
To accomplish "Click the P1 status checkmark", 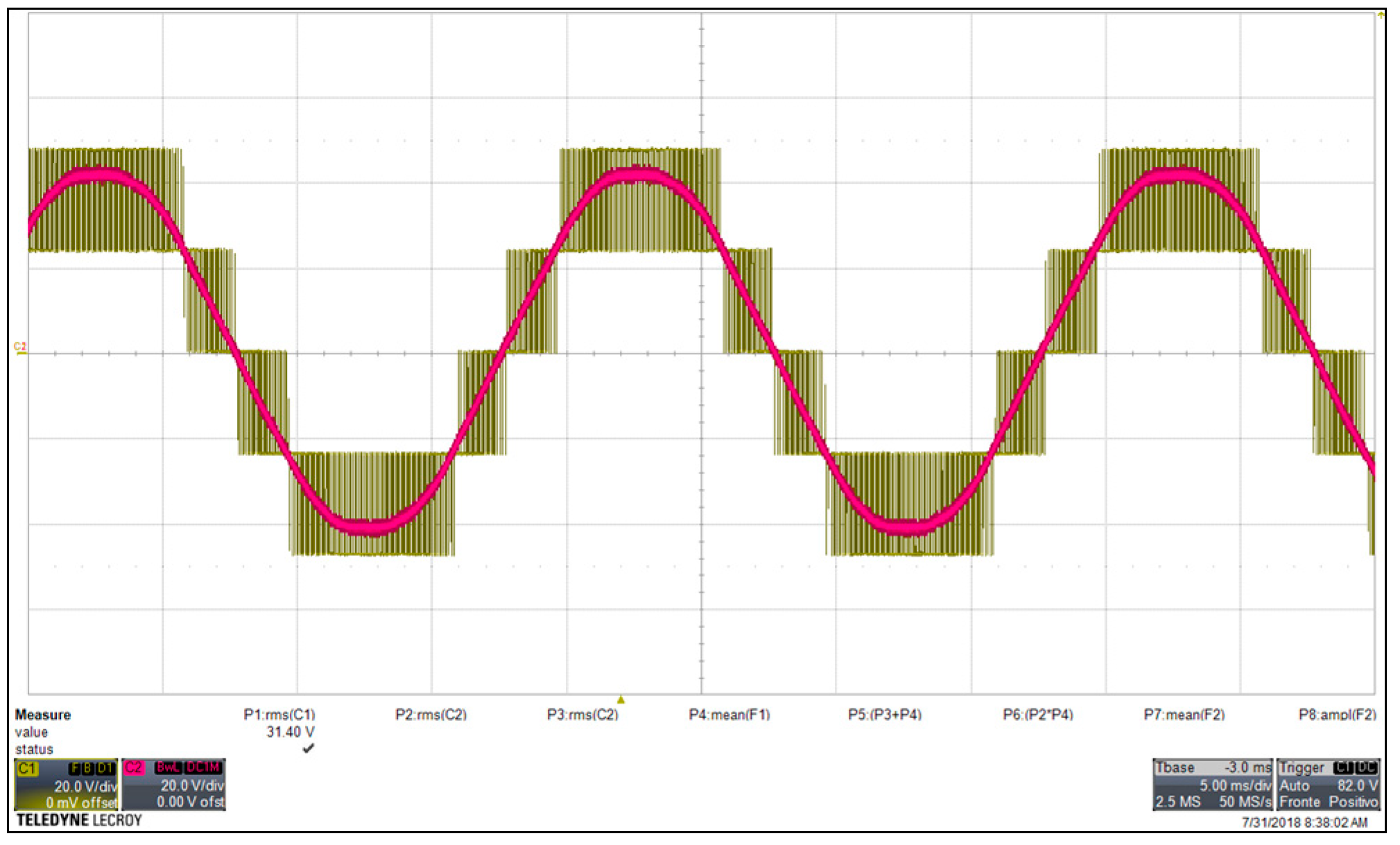I will coord(309,748).
